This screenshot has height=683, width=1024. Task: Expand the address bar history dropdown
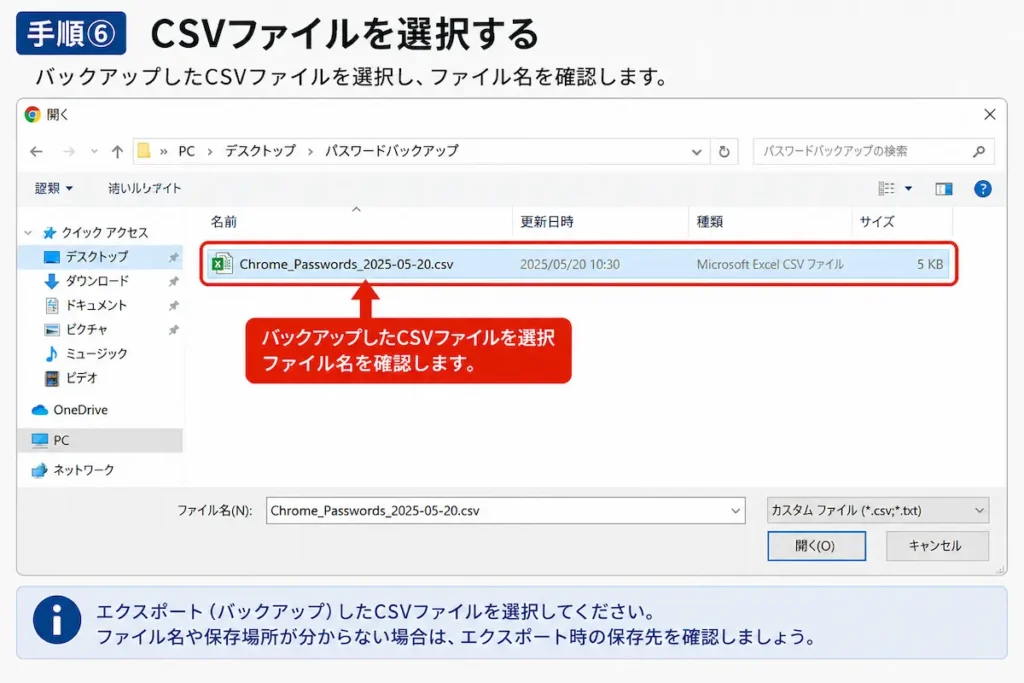696,151
